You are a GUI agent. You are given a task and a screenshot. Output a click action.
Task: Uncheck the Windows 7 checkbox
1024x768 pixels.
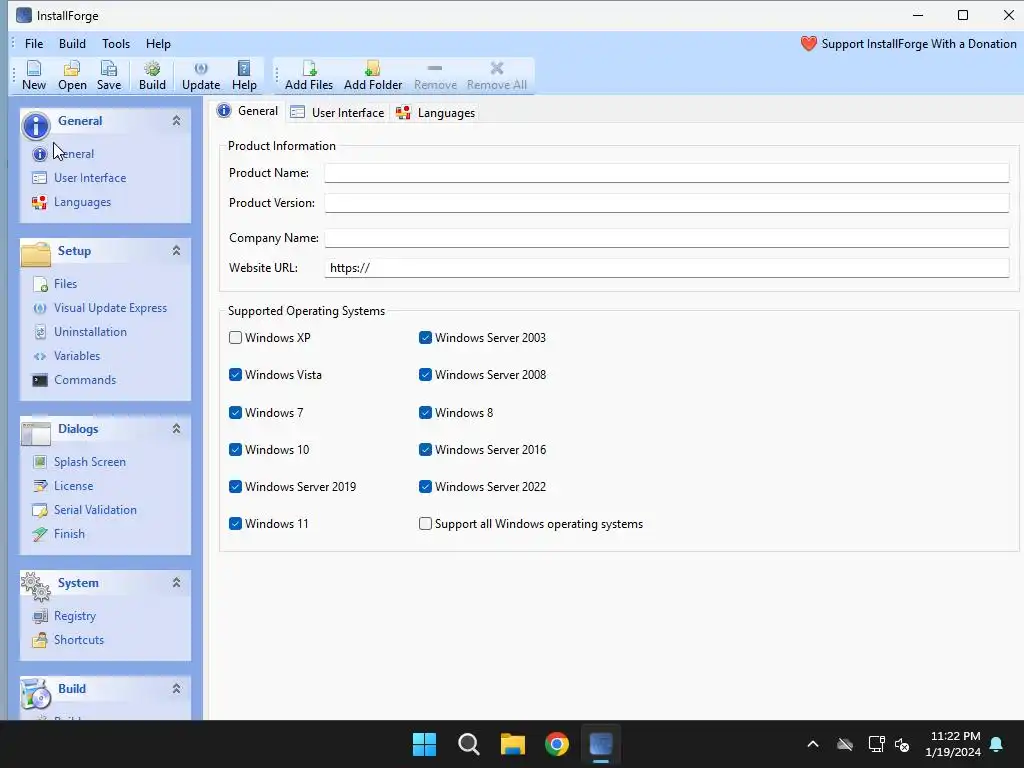[235, 413]
